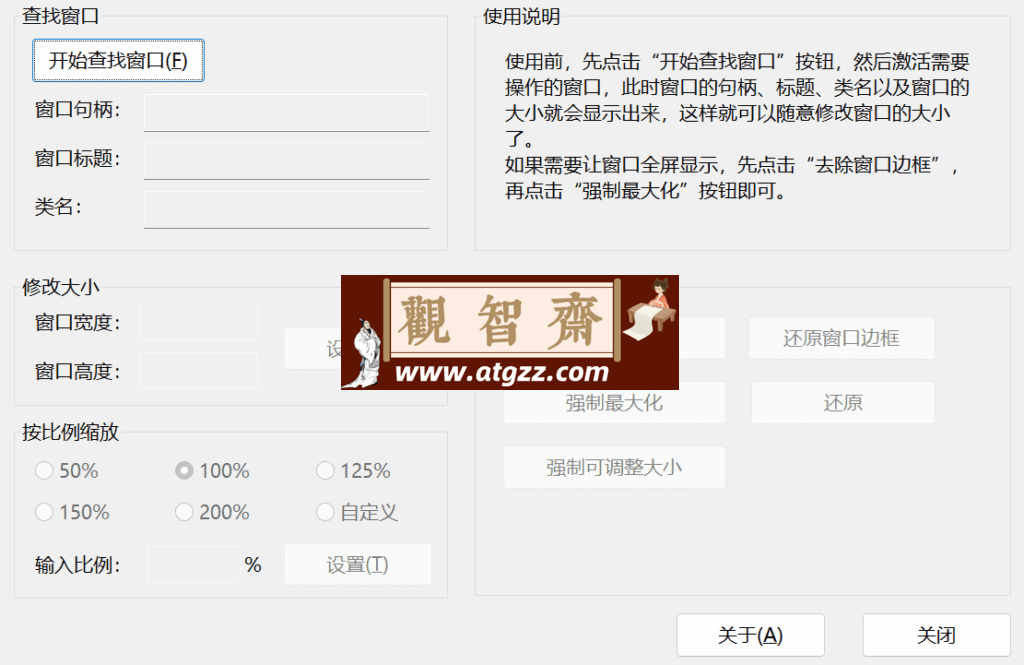This screenshot has width=1024, height=665.
Task: Click the 开始查找窗口(F) button
Action: 118,61
